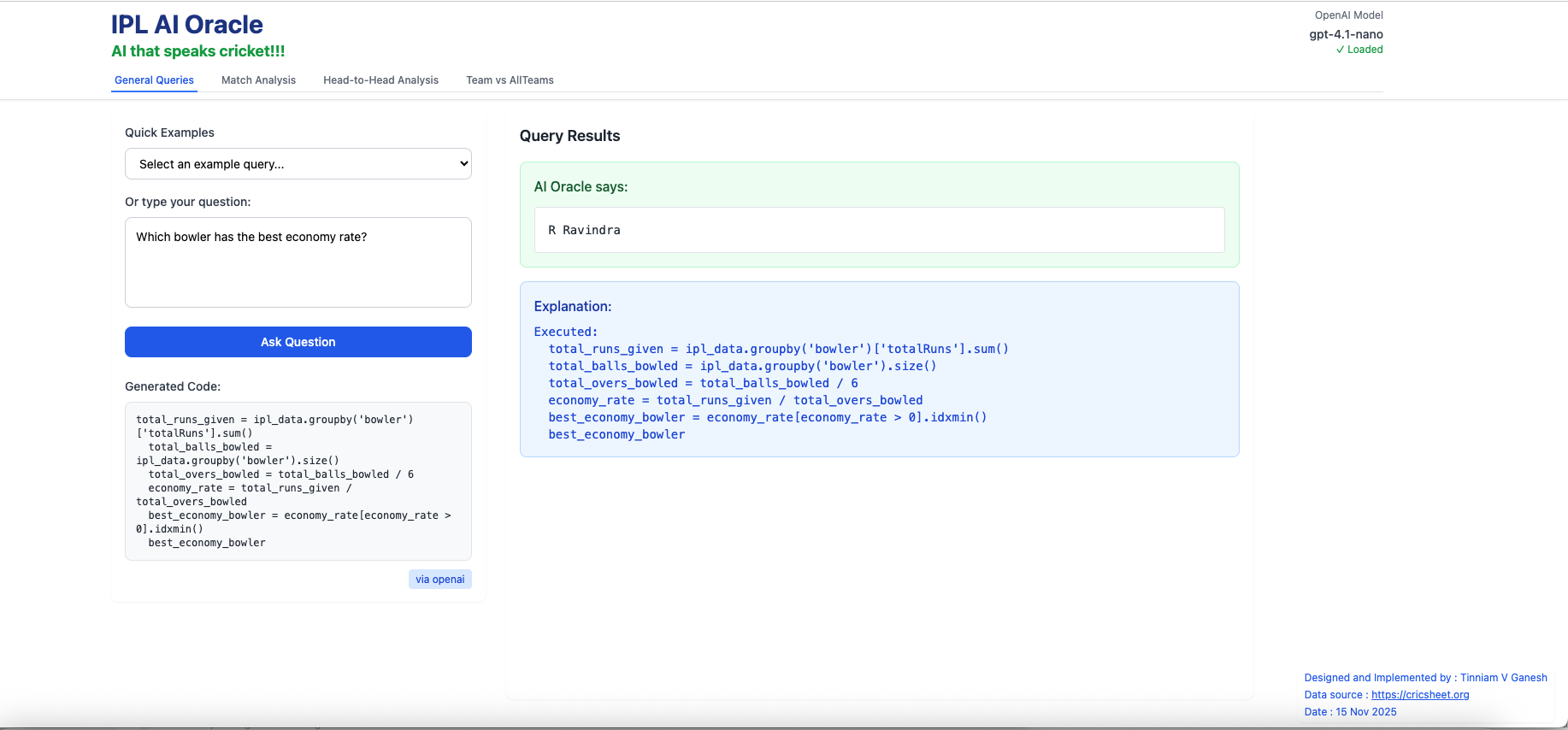Click the IPL AI Oracle title
The image size is (1568, 730).
click(x=187, y=25)
